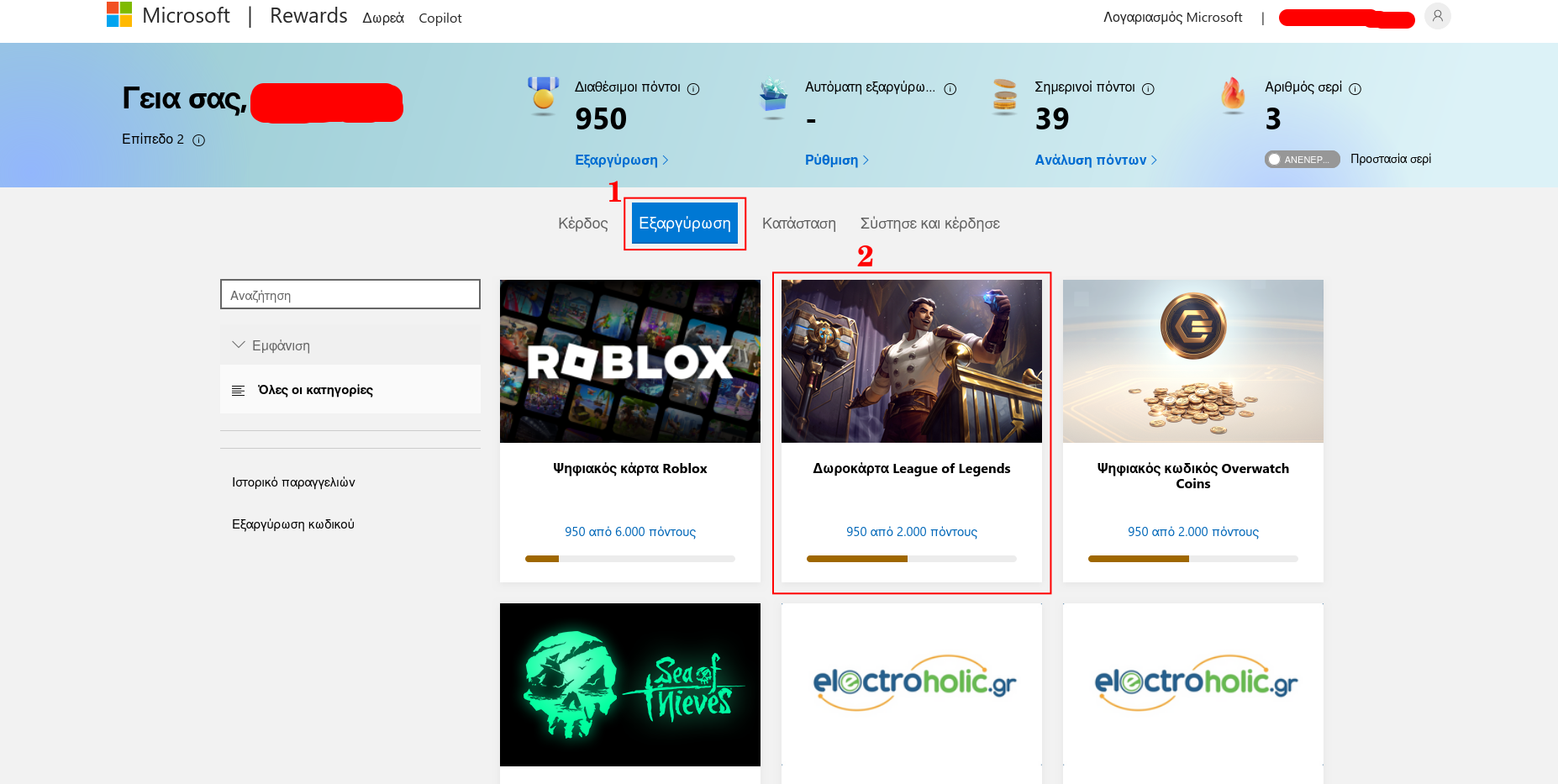Click Εξαργύρωση κωδικού in sidebar
1558x784 pixels.
293,524
